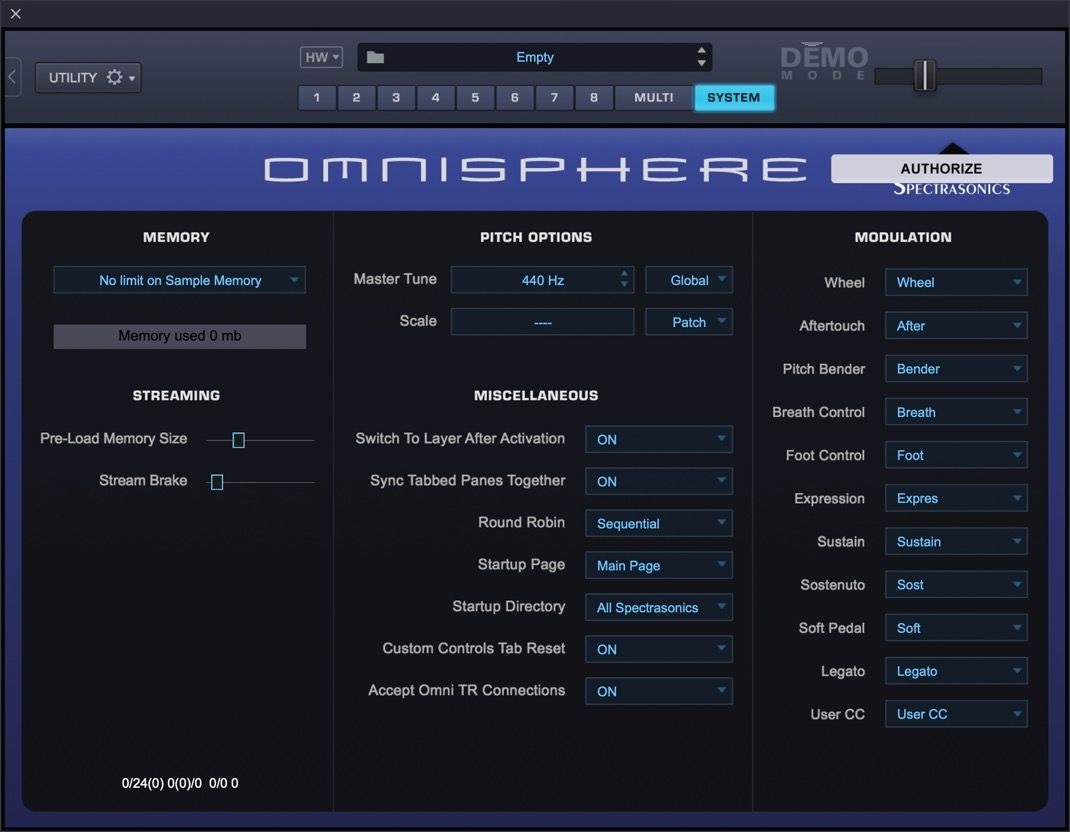Close the plugin window with X

tap(16, 14)
